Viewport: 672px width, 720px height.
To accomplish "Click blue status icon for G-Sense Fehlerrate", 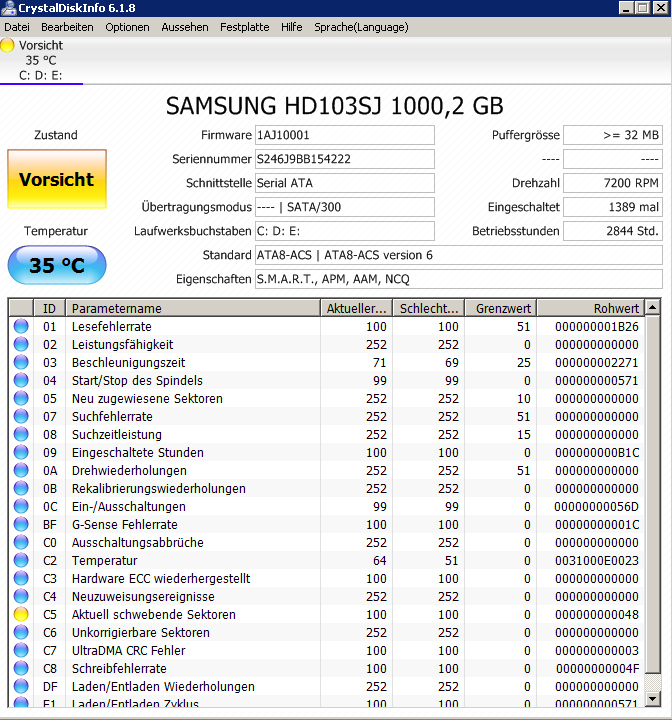I will 21,524.
